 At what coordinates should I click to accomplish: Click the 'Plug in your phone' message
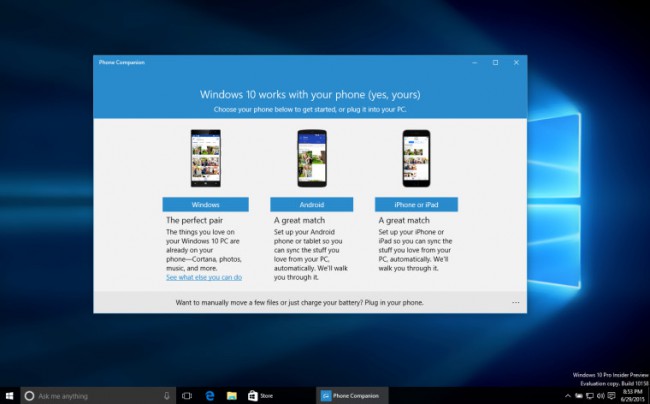(299, 302)
